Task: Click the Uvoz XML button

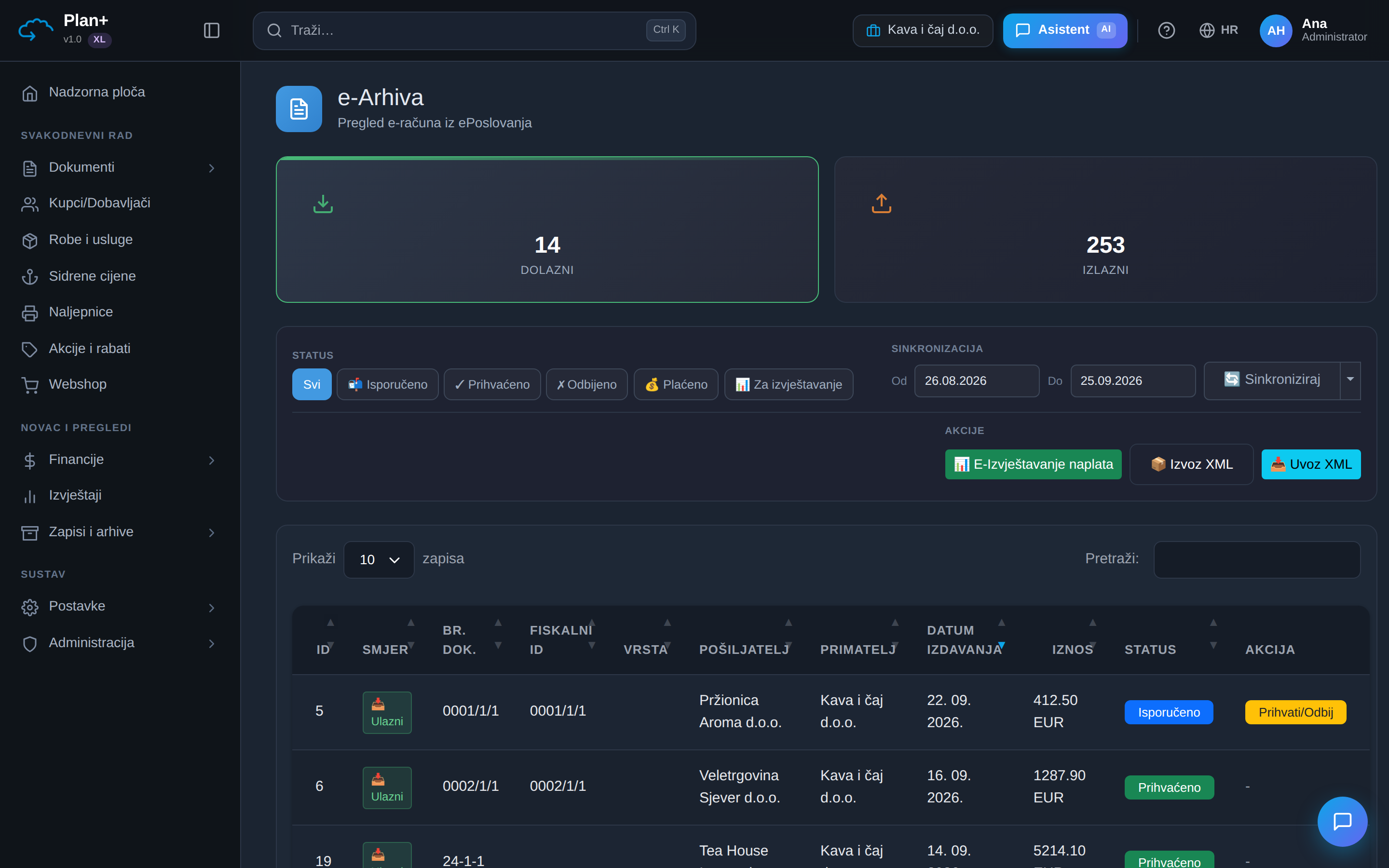Action: pos(1311,464)
